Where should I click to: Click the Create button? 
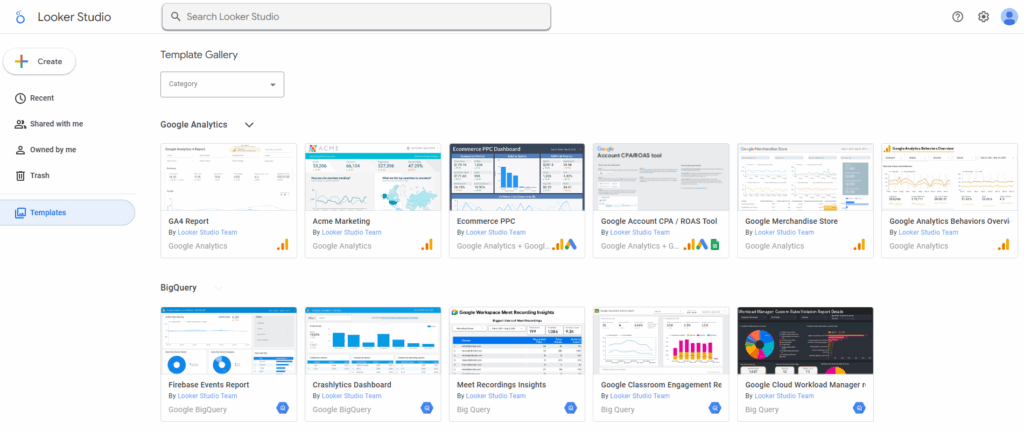(40, 61)
